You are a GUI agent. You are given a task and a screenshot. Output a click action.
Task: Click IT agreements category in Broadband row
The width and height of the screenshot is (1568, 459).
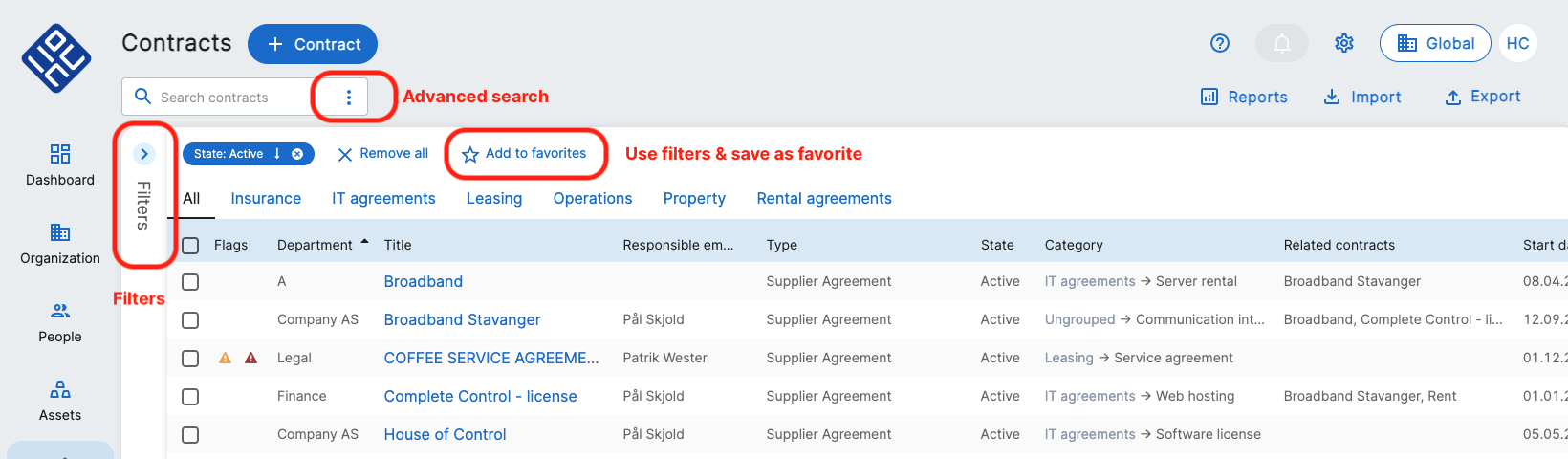1090,281
